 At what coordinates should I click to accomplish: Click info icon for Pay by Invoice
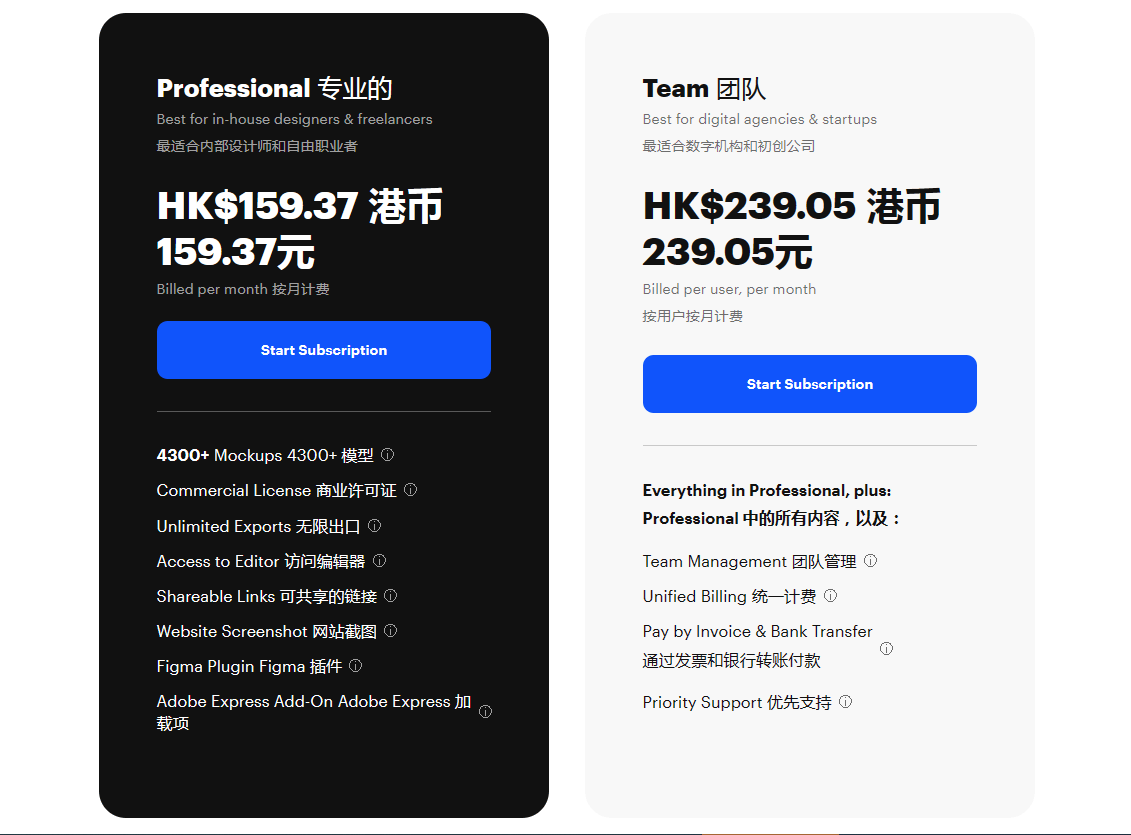pos(886,648)
